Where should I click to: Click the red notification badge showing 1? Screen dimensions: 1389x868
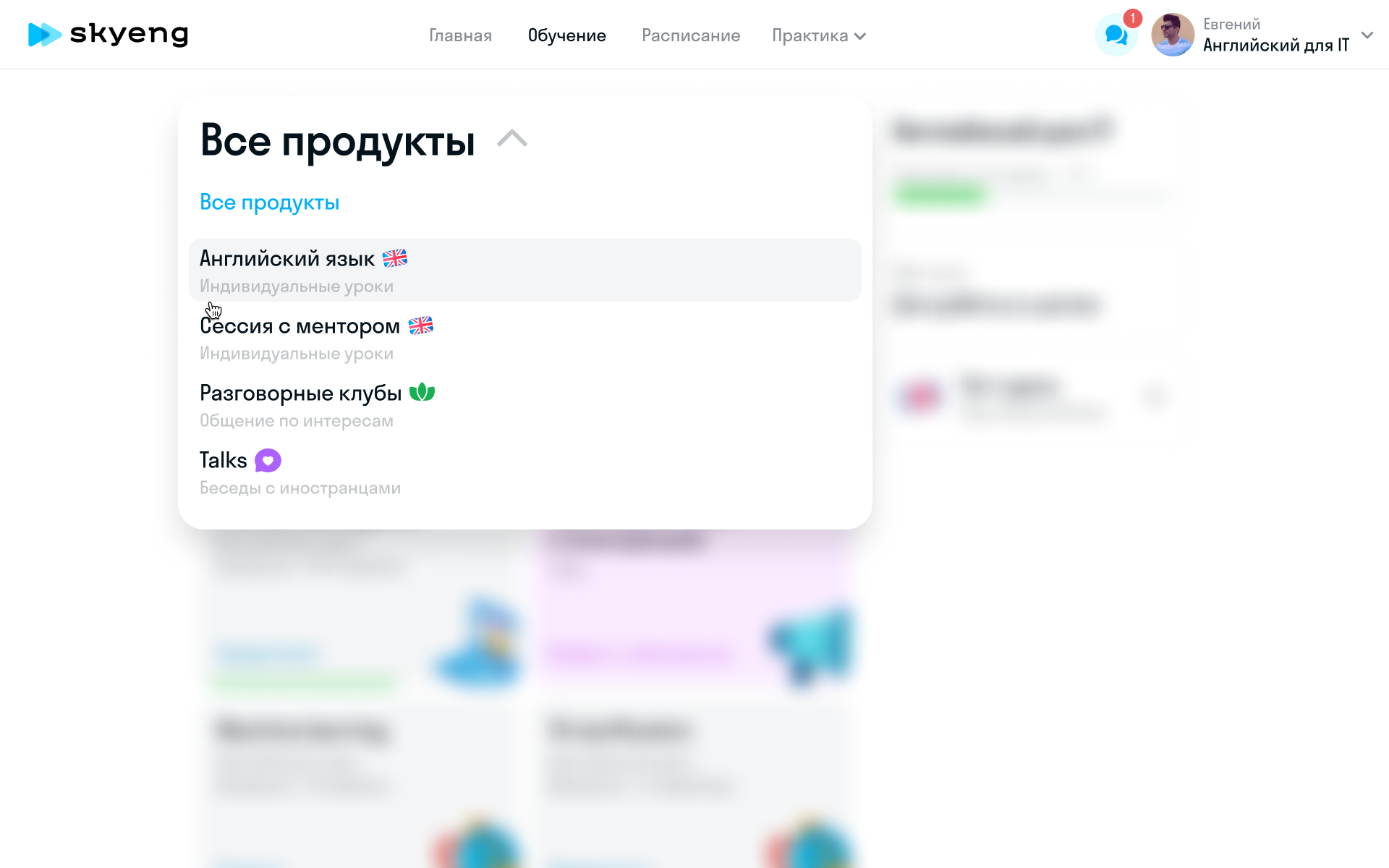pyautogui.click(x=1131, y=18)
